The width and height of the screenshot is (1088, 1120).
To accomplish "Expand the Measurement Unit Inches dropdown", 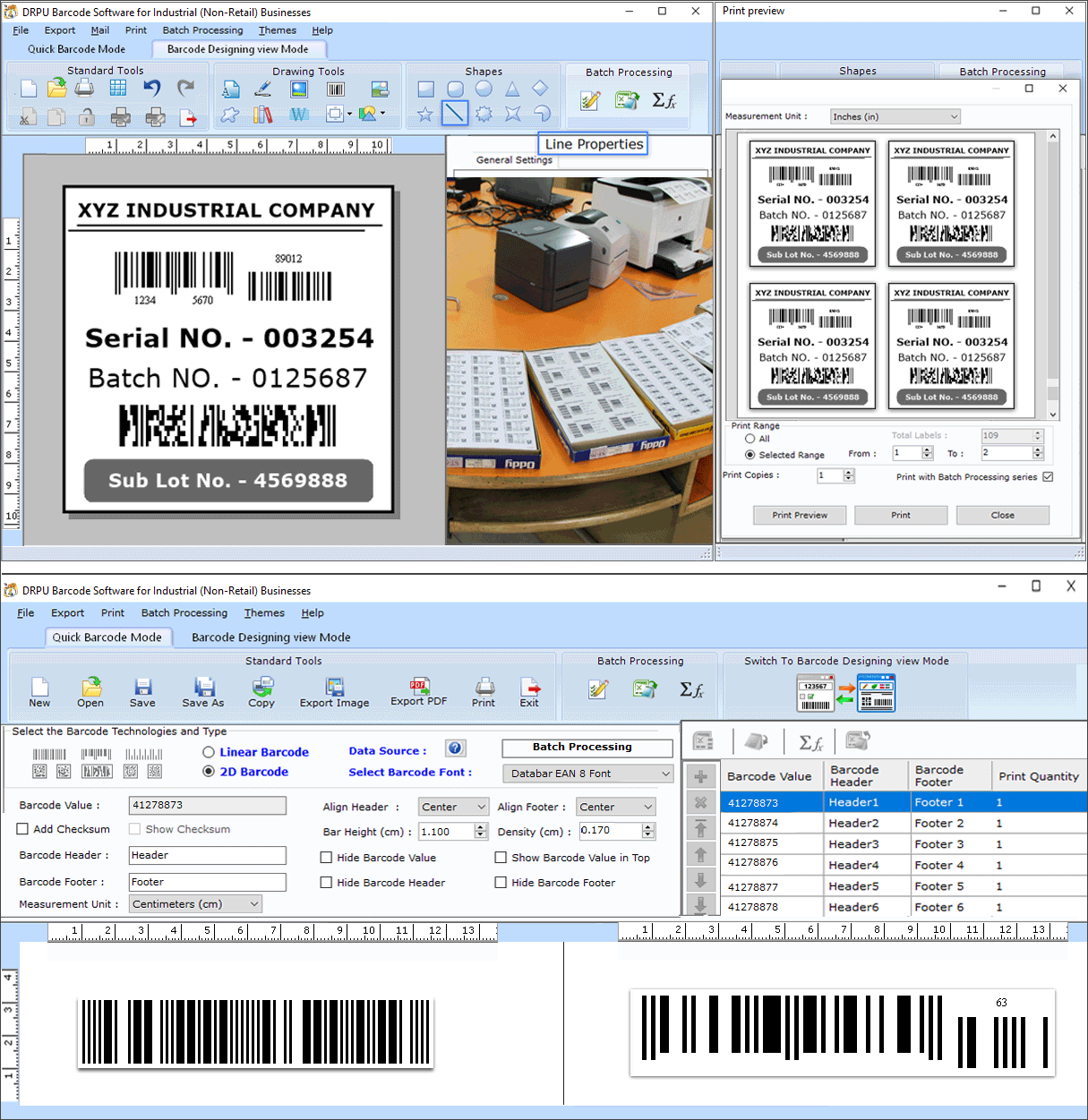I will coord(895,116).
